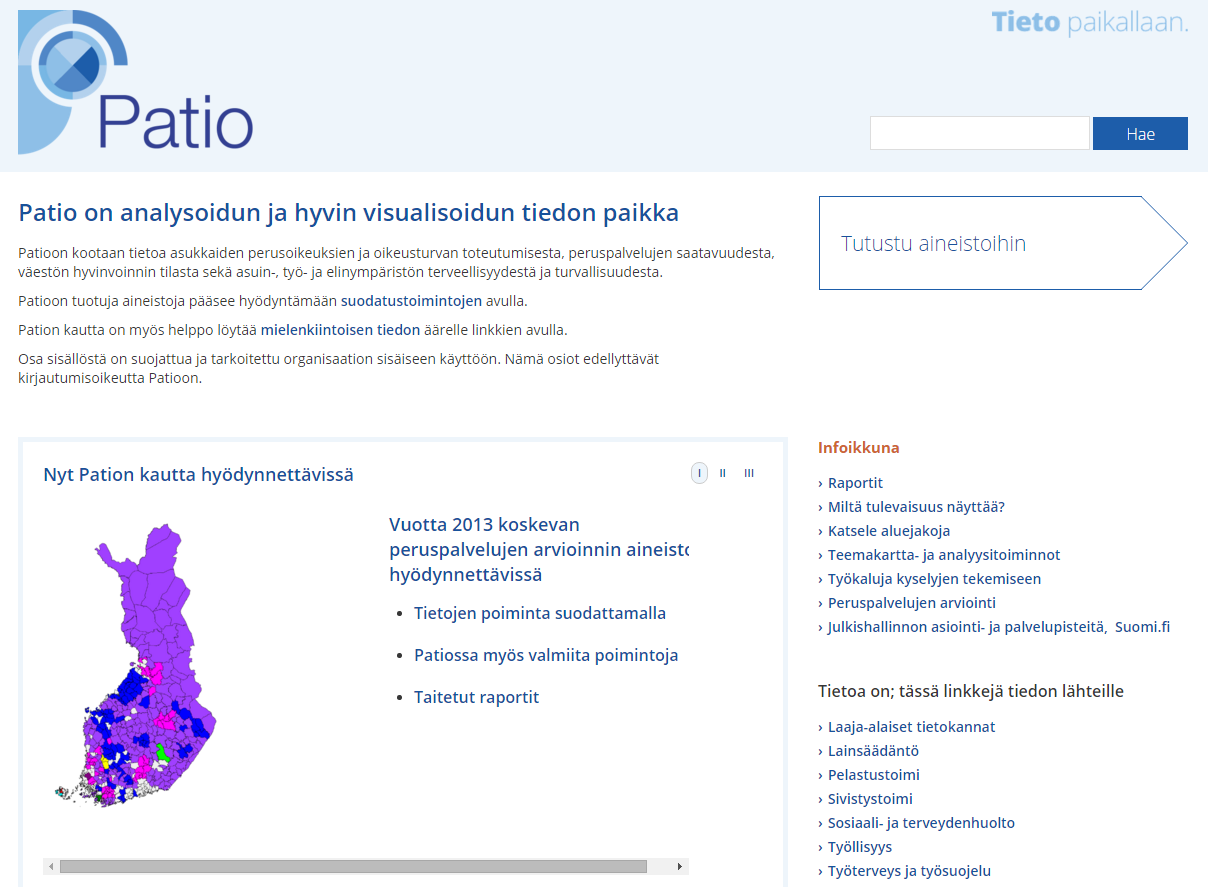Open Katsele aluejakoja link
The width and height of the screenshot is (1208, 887).
tap(889, 531)
